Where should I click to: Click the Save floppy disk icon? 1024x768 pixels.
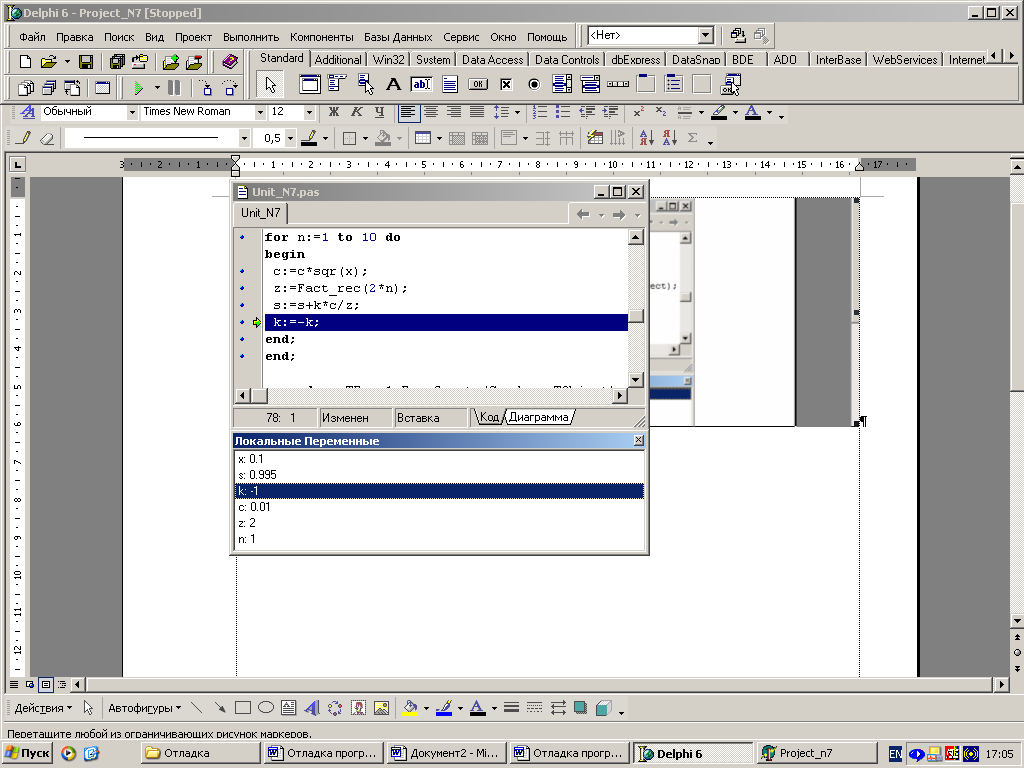(x=86, y=62)
